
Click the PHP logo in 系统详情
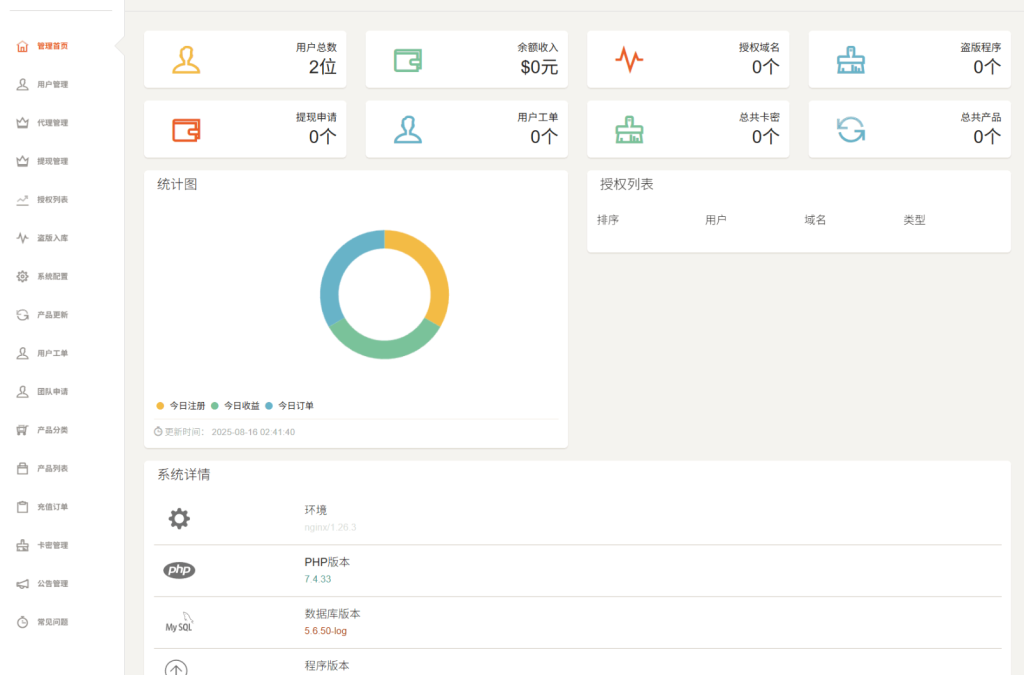pos(179,570)
